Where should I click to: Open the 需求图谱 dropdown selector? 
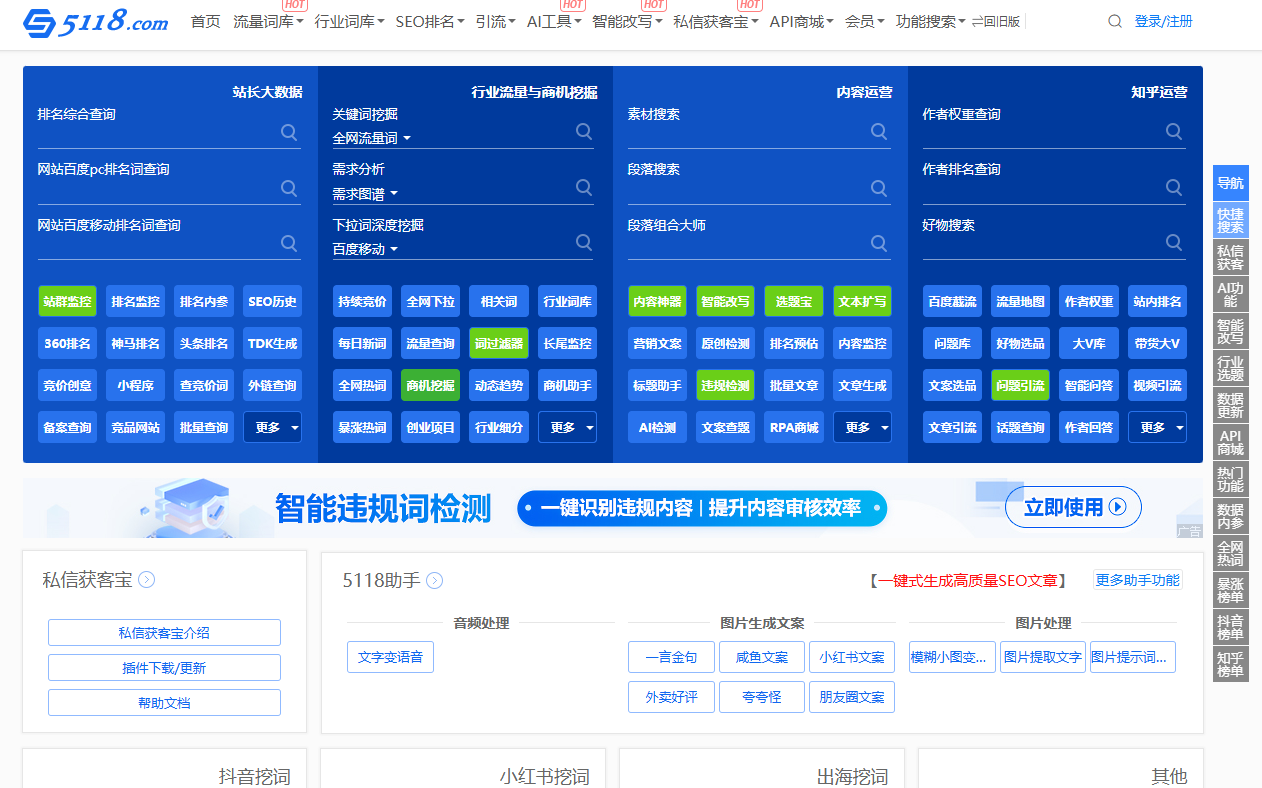point(365,193)
